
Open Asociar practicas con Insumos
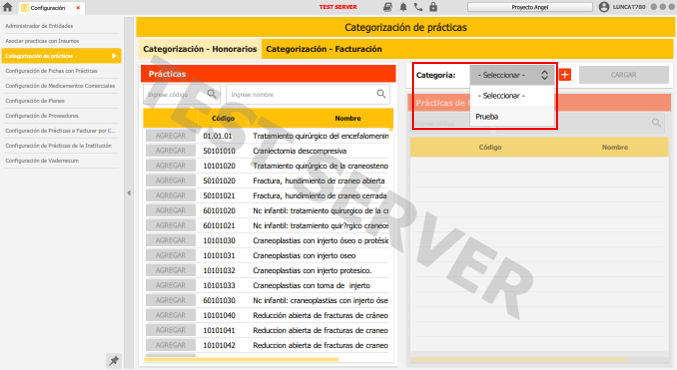point(60,41)
